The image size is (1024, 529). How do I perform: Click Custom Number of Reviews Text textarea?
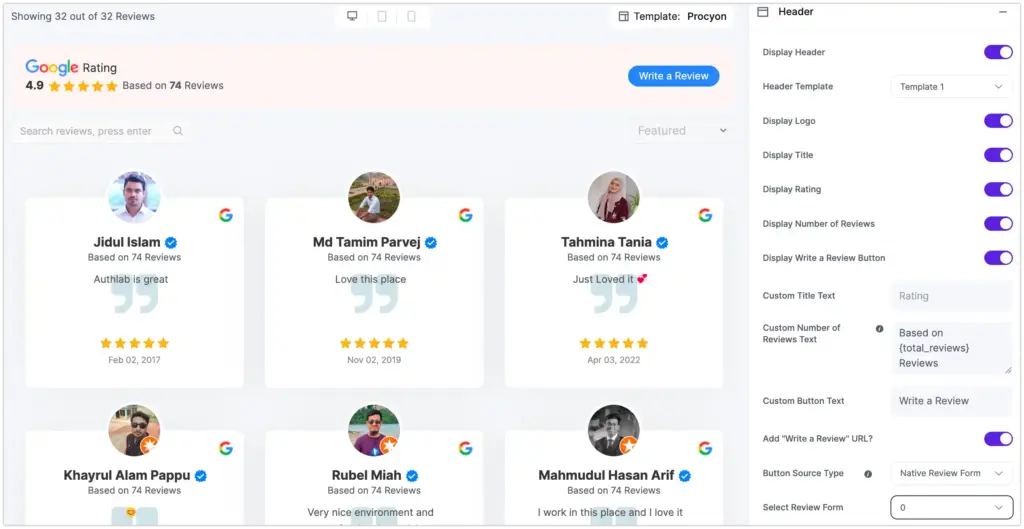(x=952, y=348)
